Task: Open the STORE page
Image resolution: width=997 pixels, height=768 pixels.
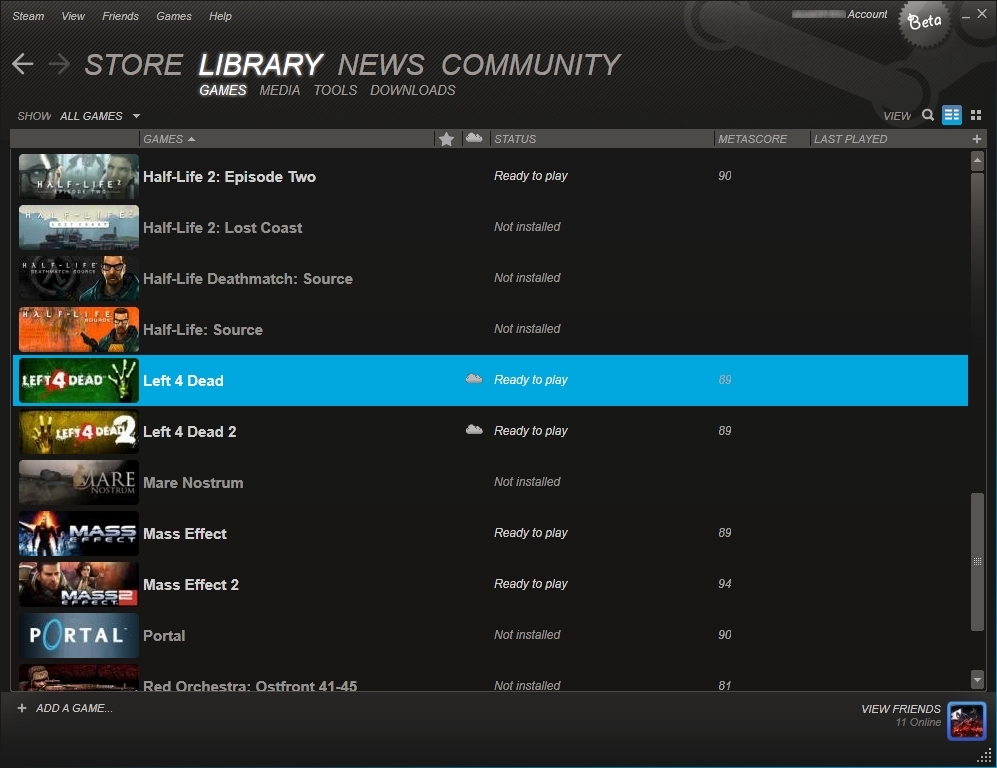Action: 134,64
